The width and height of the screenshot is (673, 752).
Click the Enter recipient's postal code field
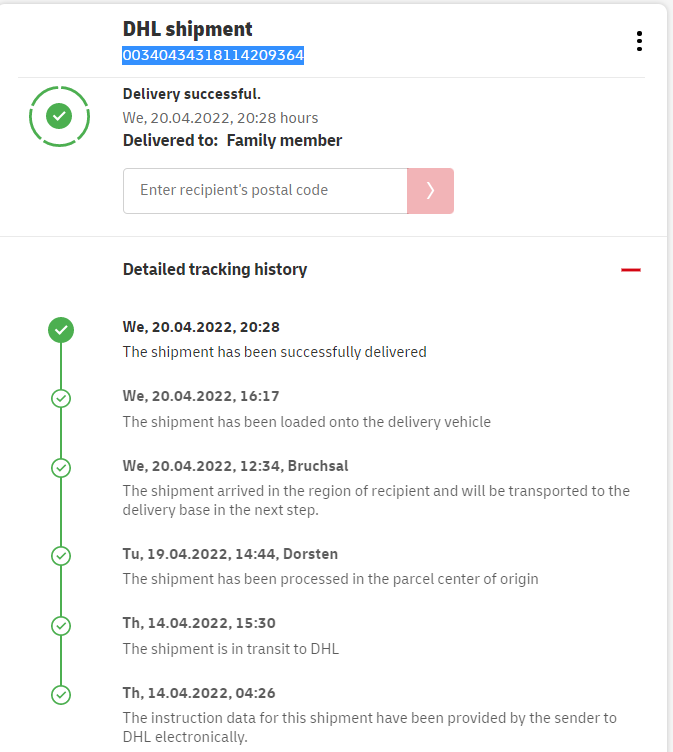265,191
